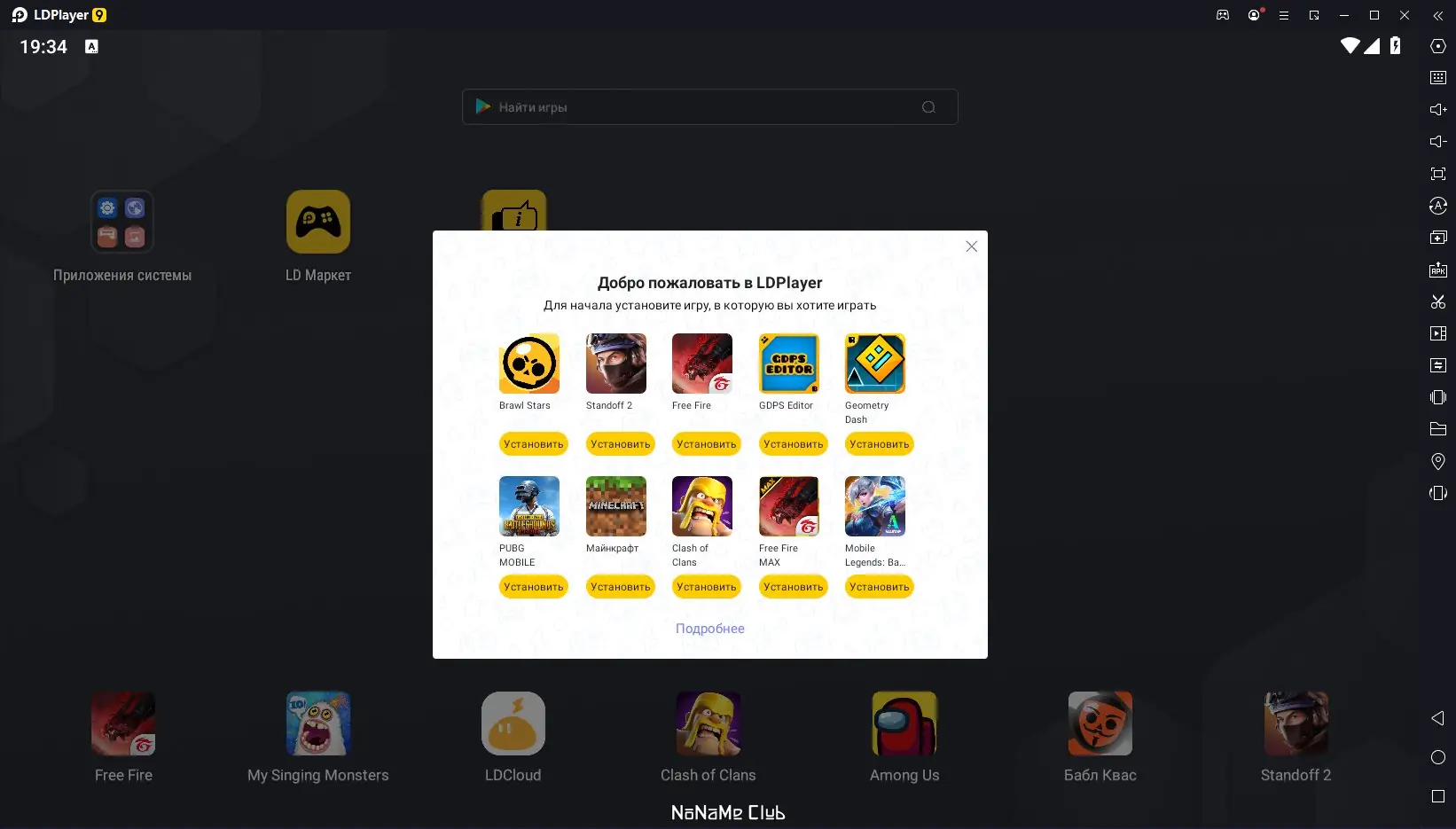Install Майнкрафт via its Установить button
1456x829 pixels.
621,587
